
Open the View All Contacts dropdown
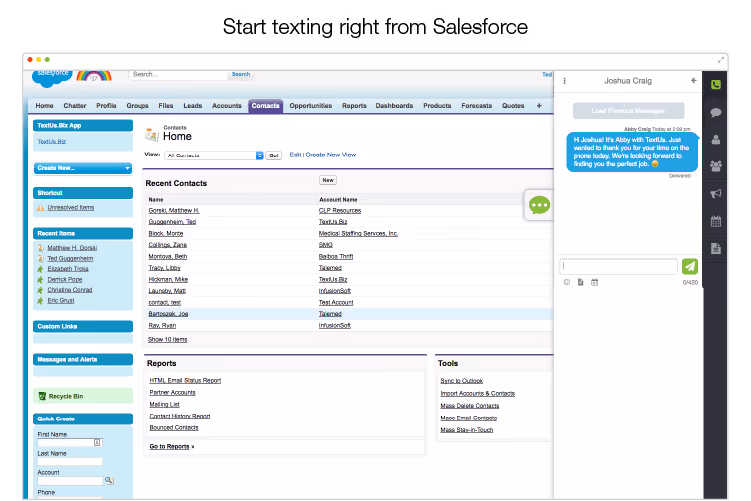click(x=214, y=155)
